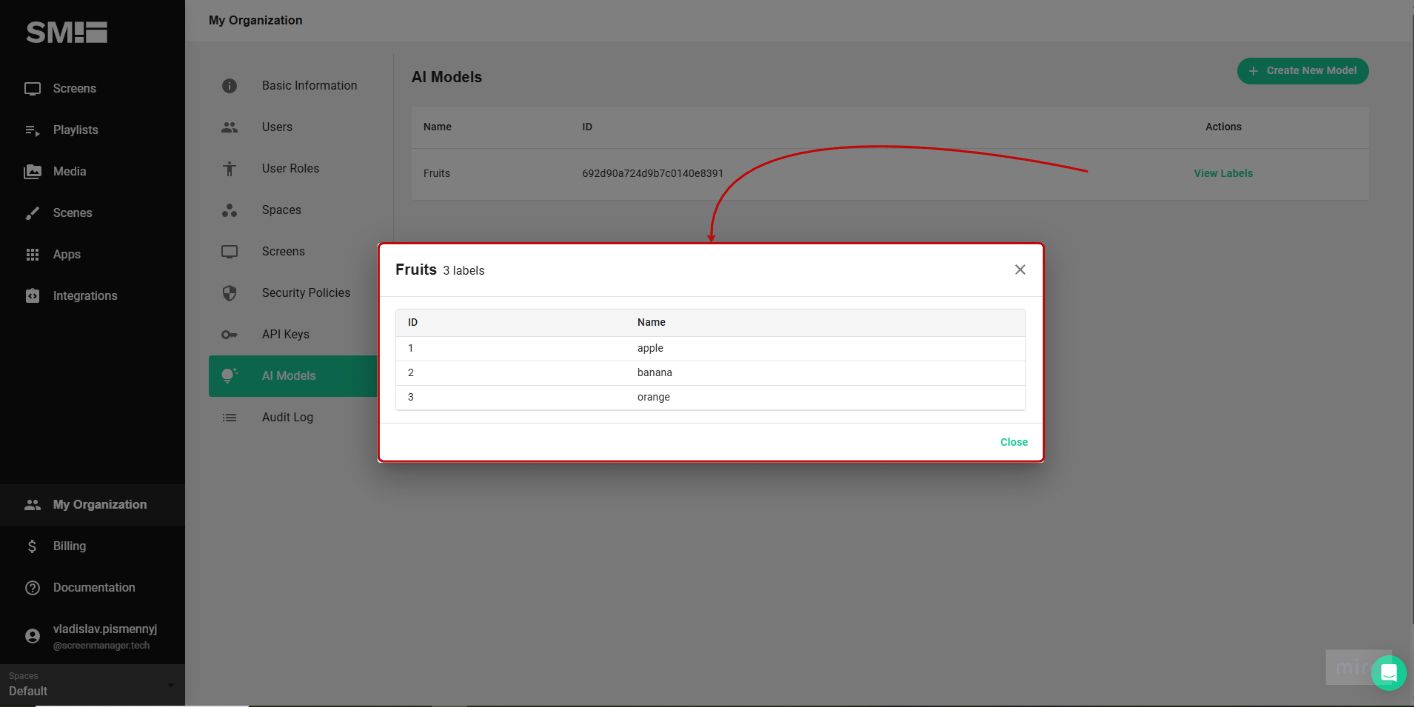Open the chat support bubble icon
This screenshot has height=707, width=1414.
pyautogui.click(x=1388, y=673)
